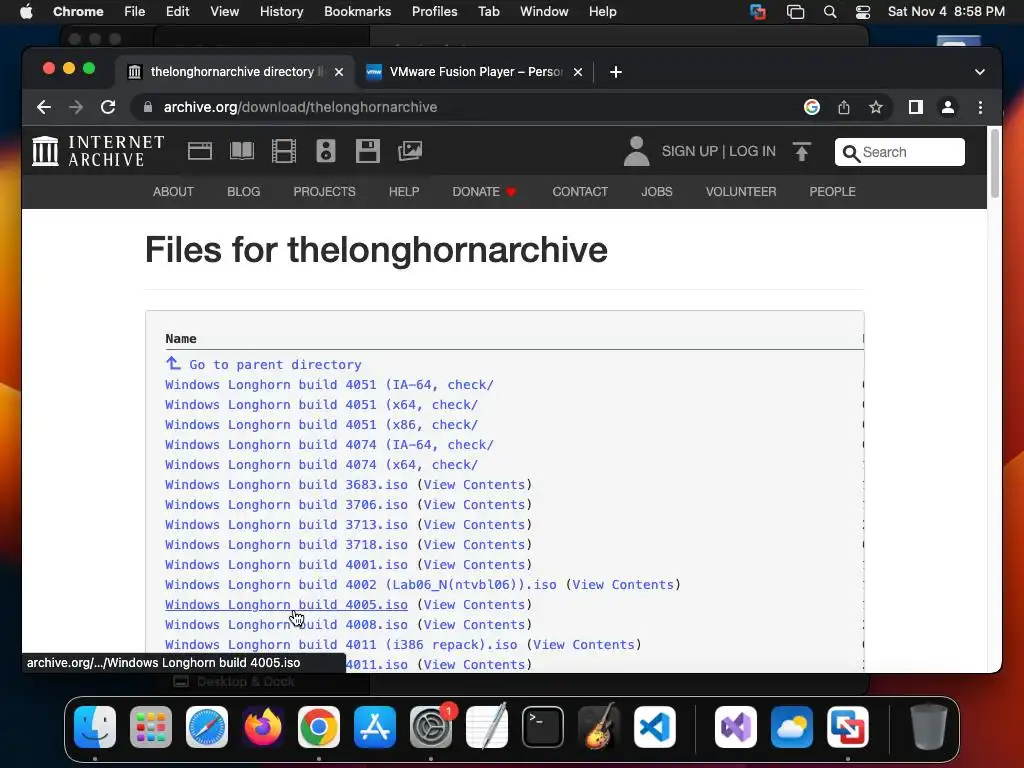Click the Upload arrow icon

[x=801, y=151]
